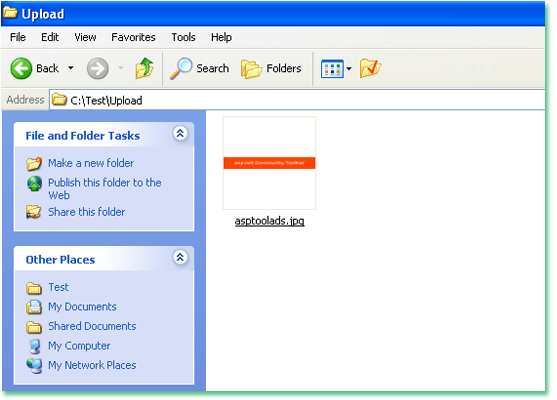Click the Make a new folder icon

point(34,163)
